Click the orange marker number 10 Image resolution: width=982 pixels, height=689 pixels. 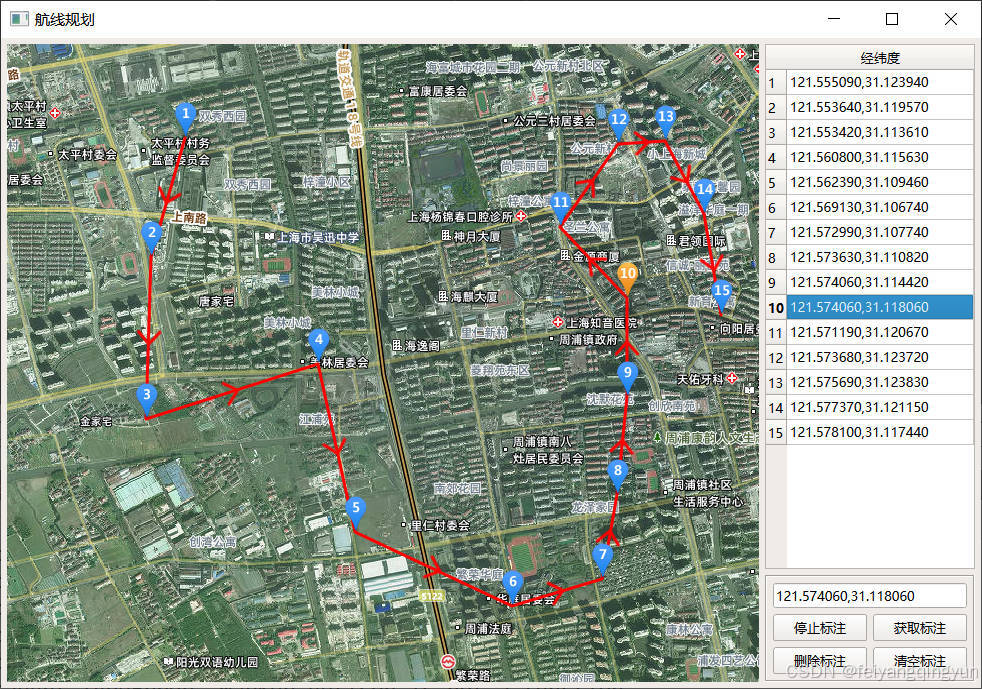pos(627,277)
